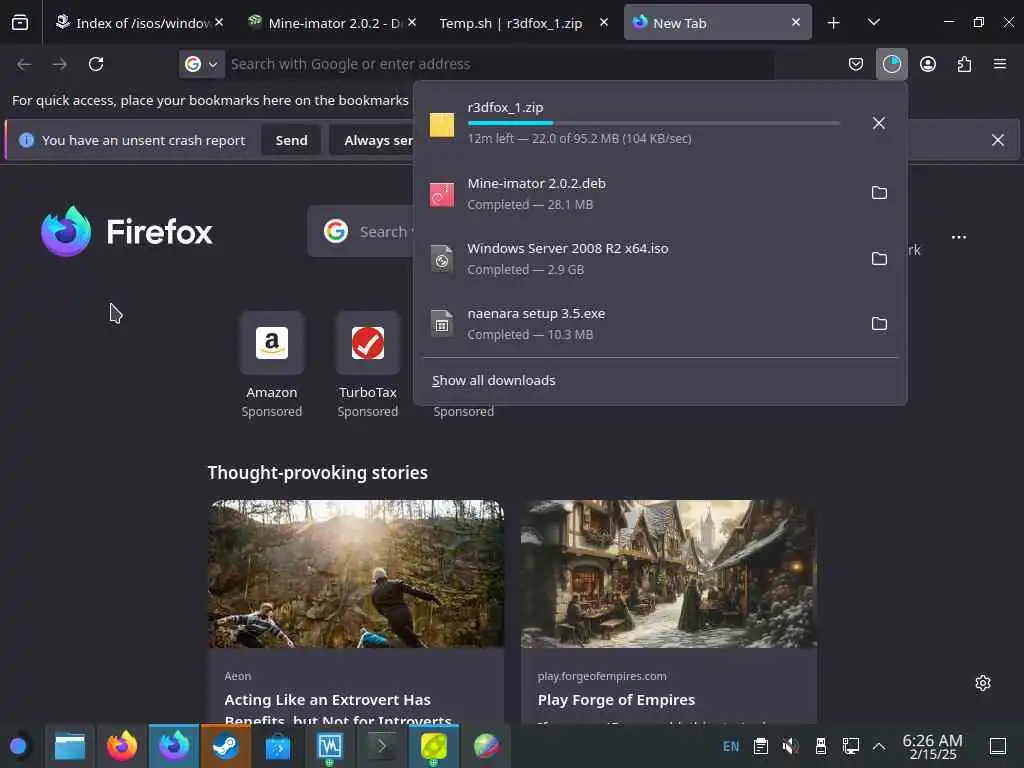Open a new tab with plus button
The image size is (1024, 768).
pos(833,23)
